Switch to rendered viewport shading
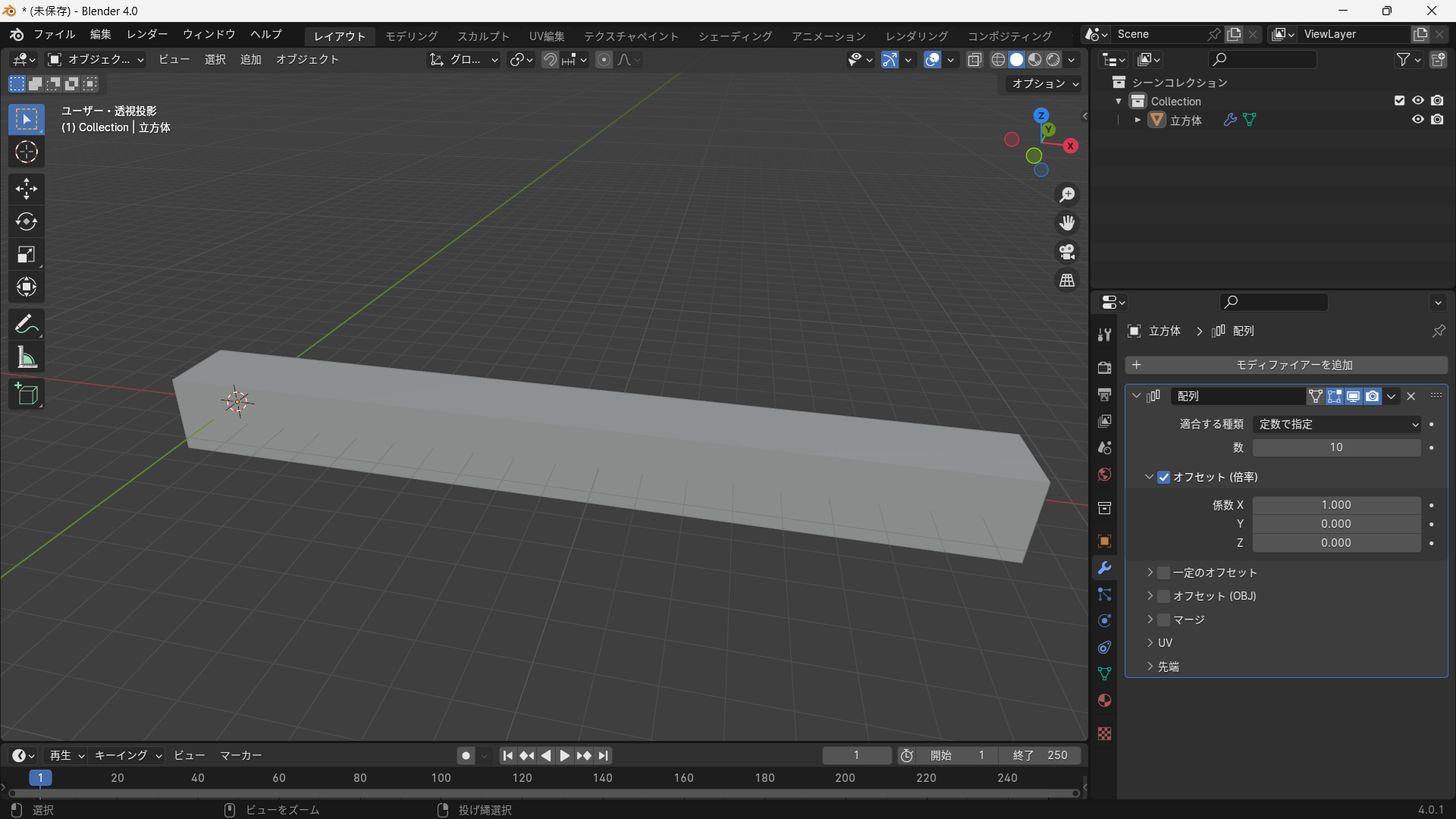This screenshot has height=819, width=1456. (x=1053, y=60)
